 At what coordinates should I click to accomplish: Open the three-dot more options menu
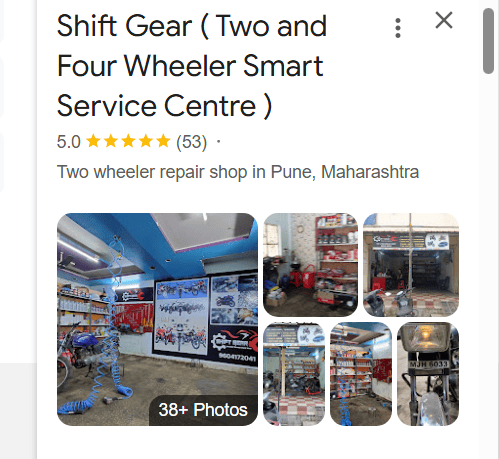pyautogui.click(x=397, y=28)
